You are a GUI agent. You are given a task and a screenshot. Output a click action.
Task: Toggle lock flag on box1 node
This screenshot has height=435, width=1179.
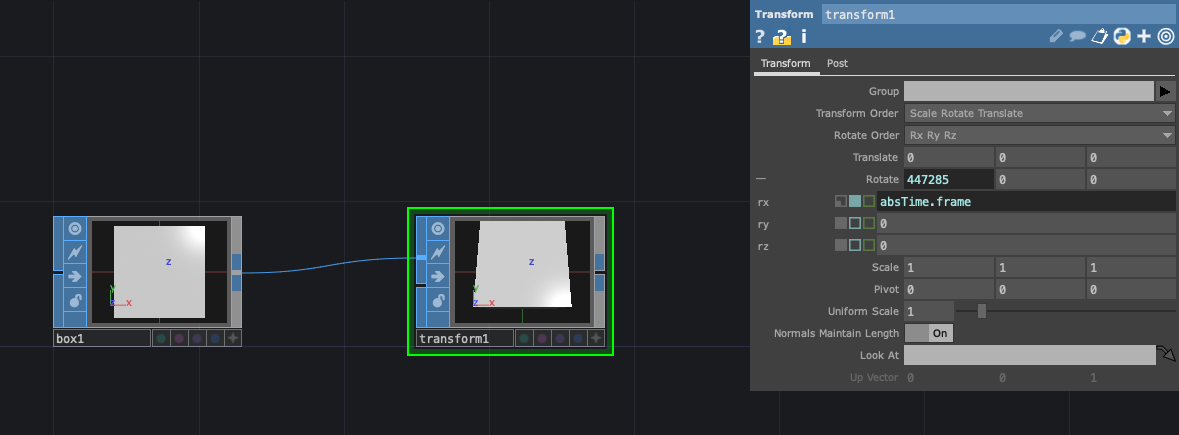click(74, 301)
